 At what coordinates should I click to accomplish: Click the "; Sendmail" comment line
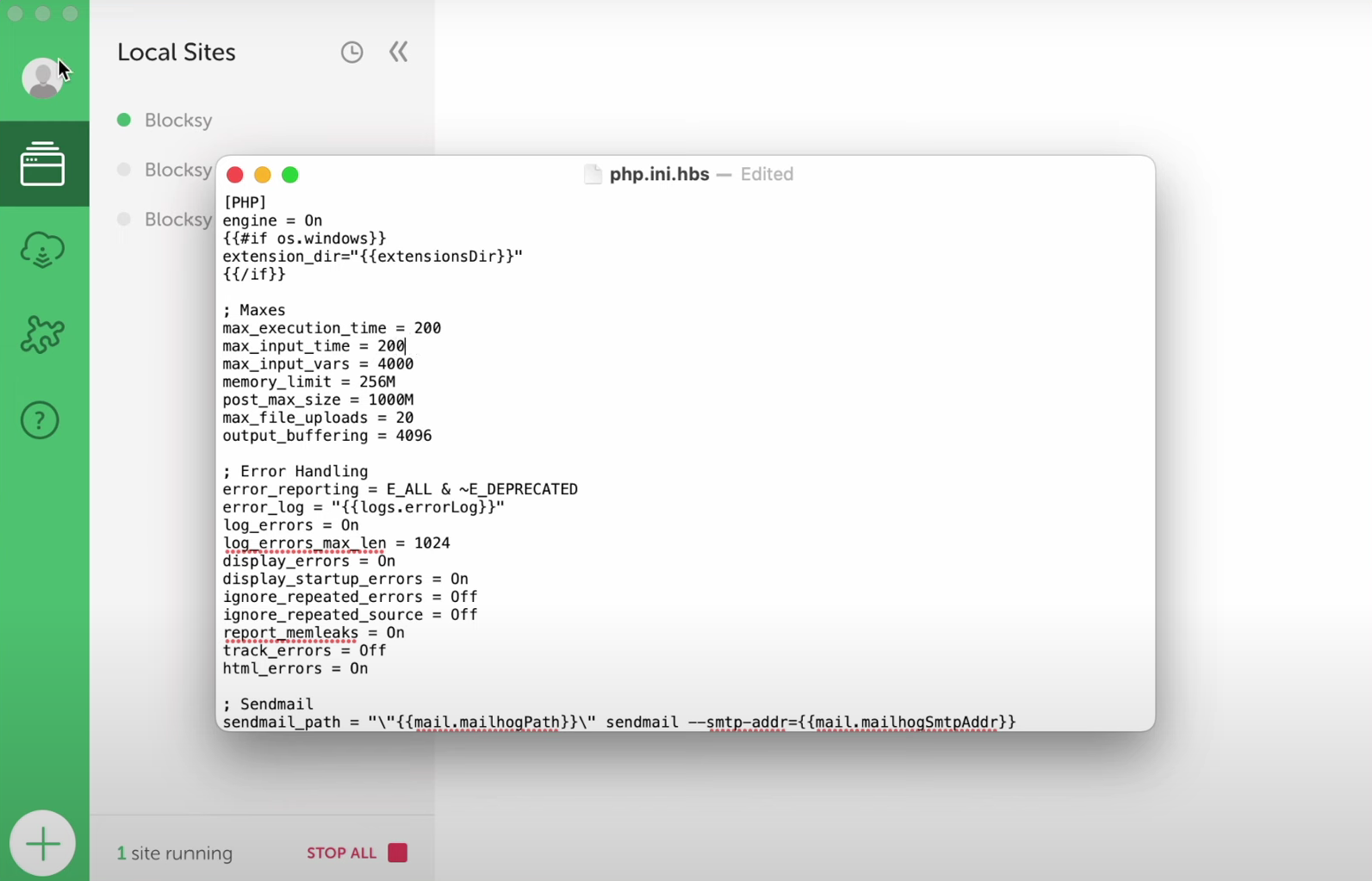click(x=268, y=704)
